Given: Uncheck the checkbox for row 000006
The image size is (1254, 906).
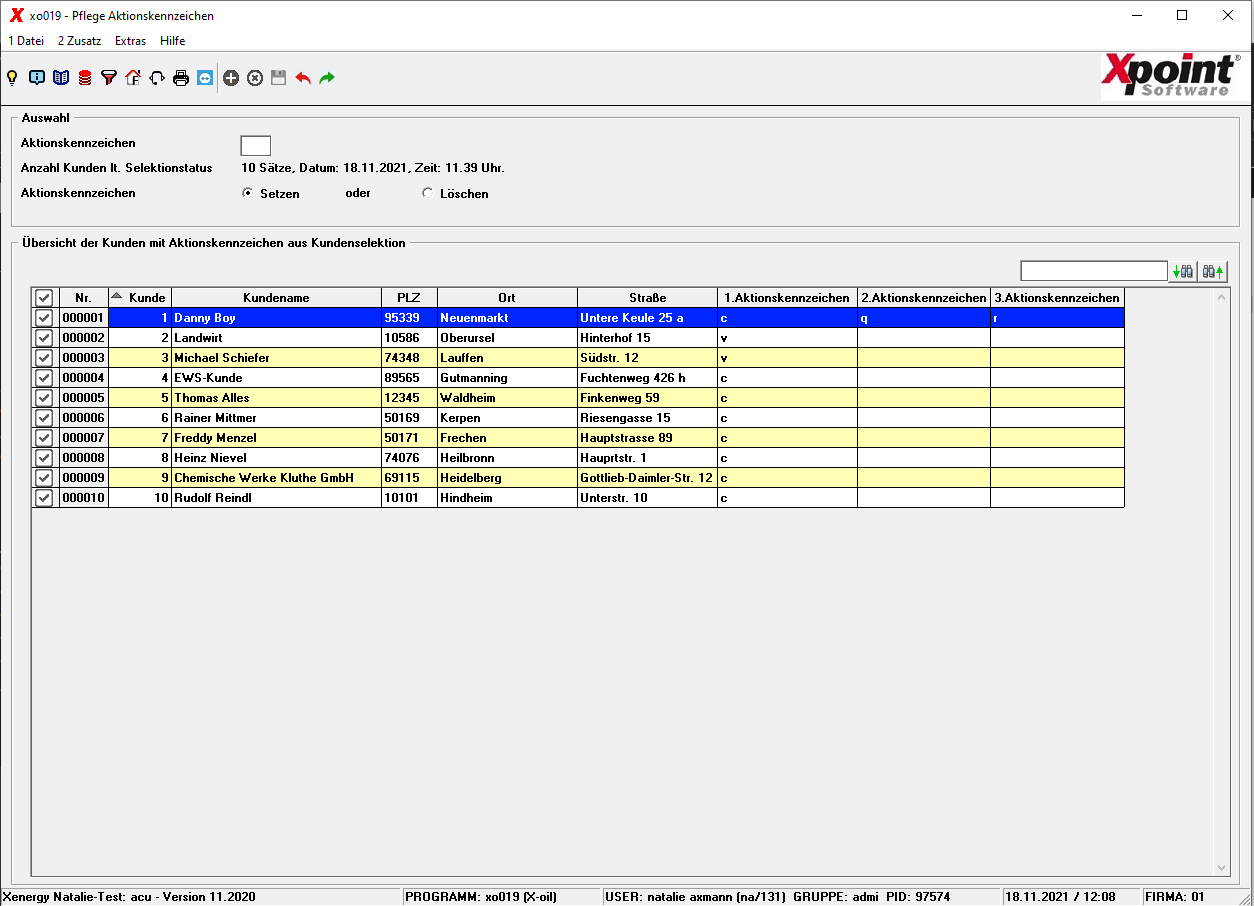Looking at the screenshot, I should click(44, 418).
